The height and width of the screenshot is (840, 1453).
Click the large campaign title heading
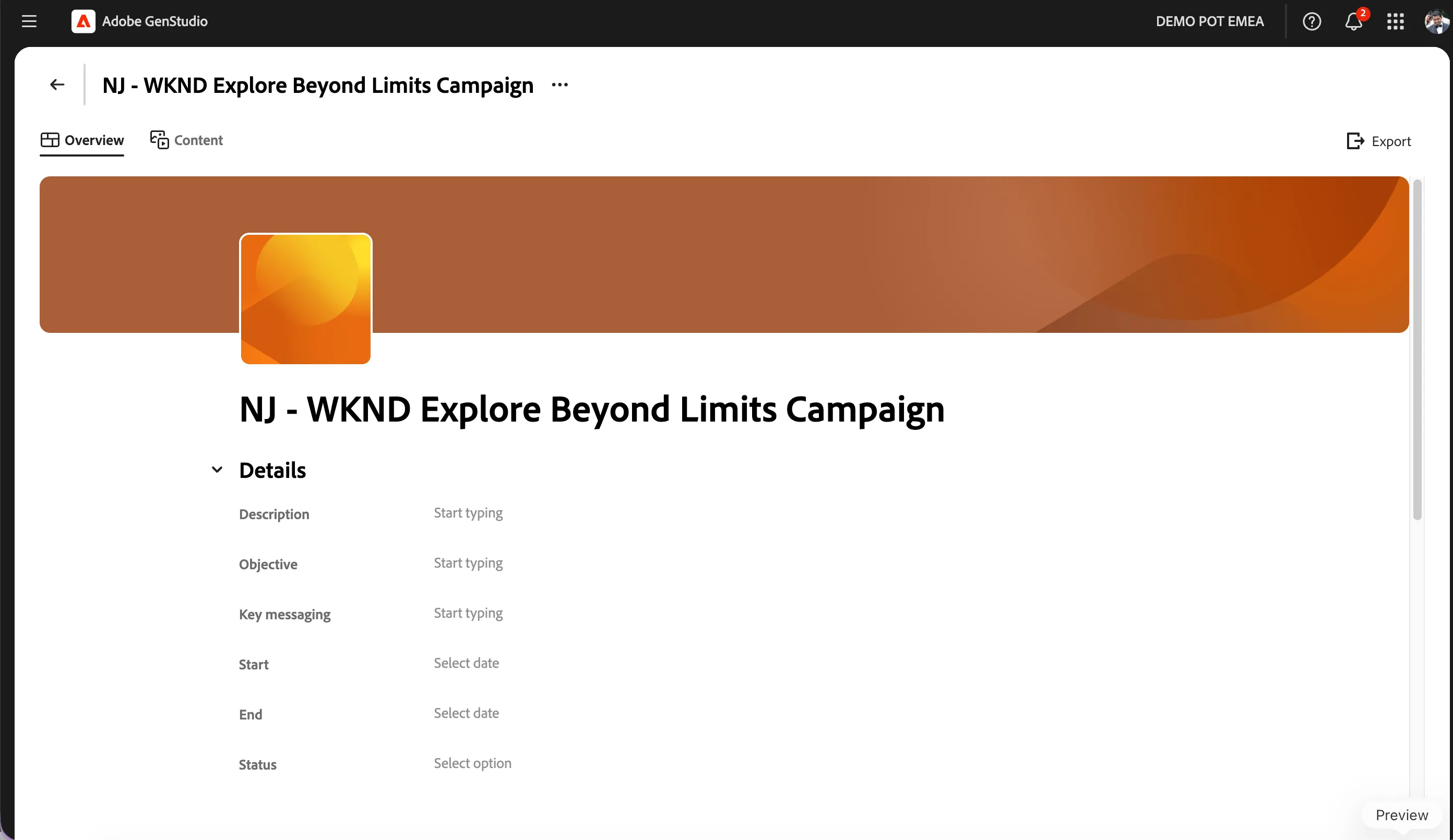[591, 410]
